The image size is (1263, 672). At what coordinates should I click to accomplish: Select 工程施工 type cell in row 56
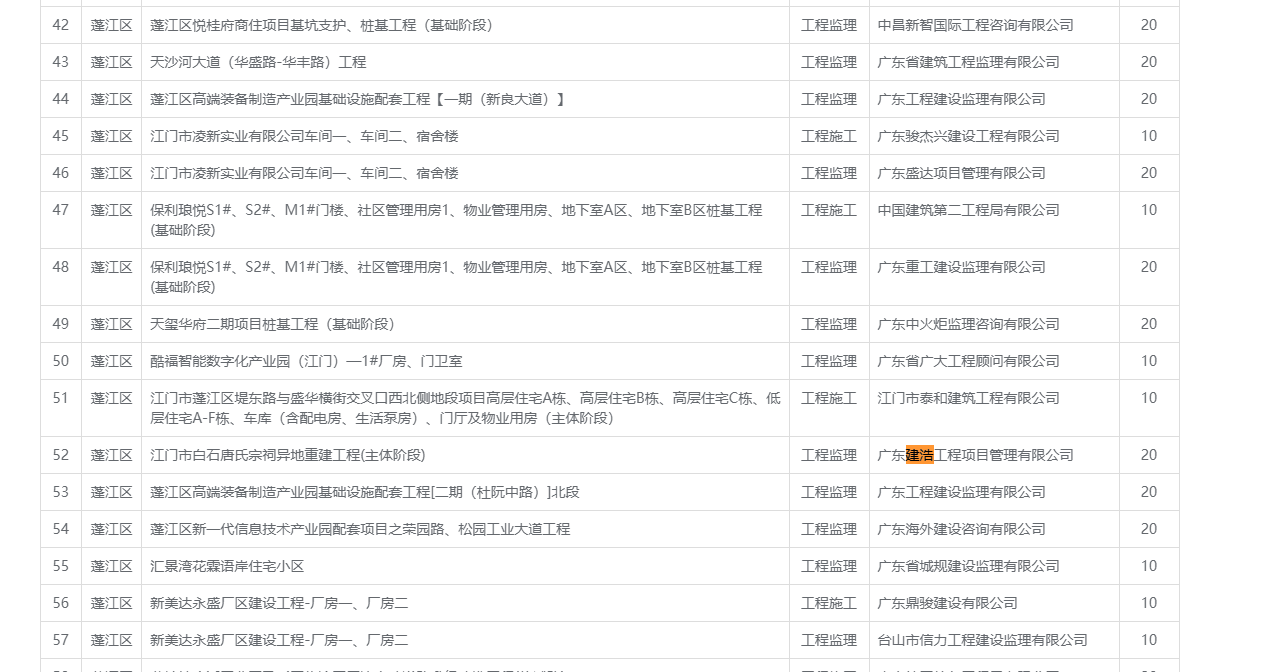pos(829,603)
